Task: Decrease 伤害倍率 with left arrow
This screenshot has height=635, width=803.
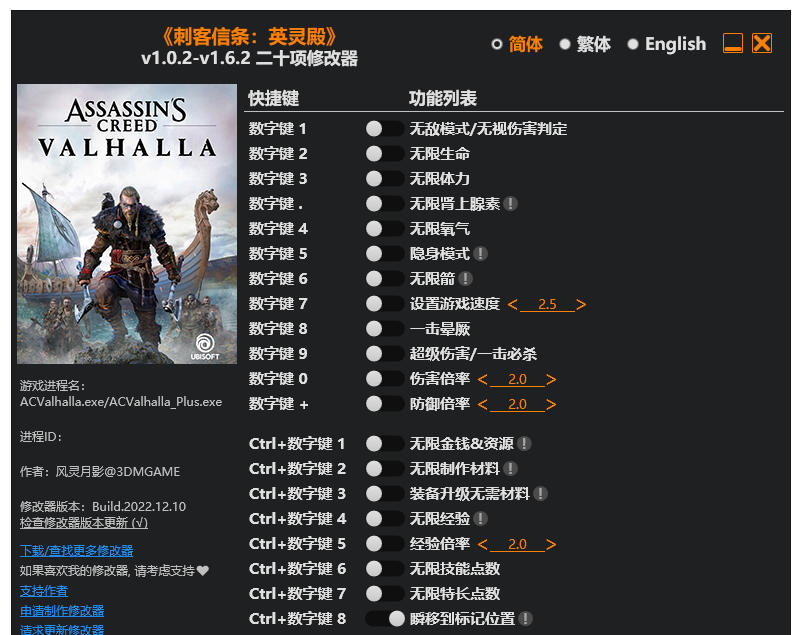Action: point(482,379)
